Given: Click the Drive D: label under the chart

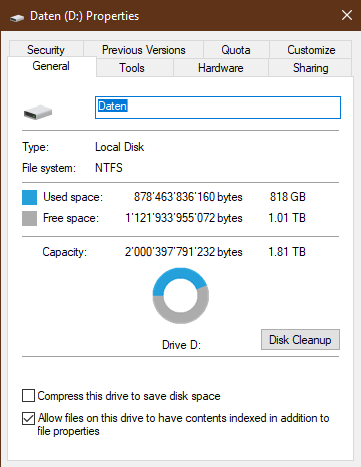Looking at the screenshot, I should coord(181,345).
